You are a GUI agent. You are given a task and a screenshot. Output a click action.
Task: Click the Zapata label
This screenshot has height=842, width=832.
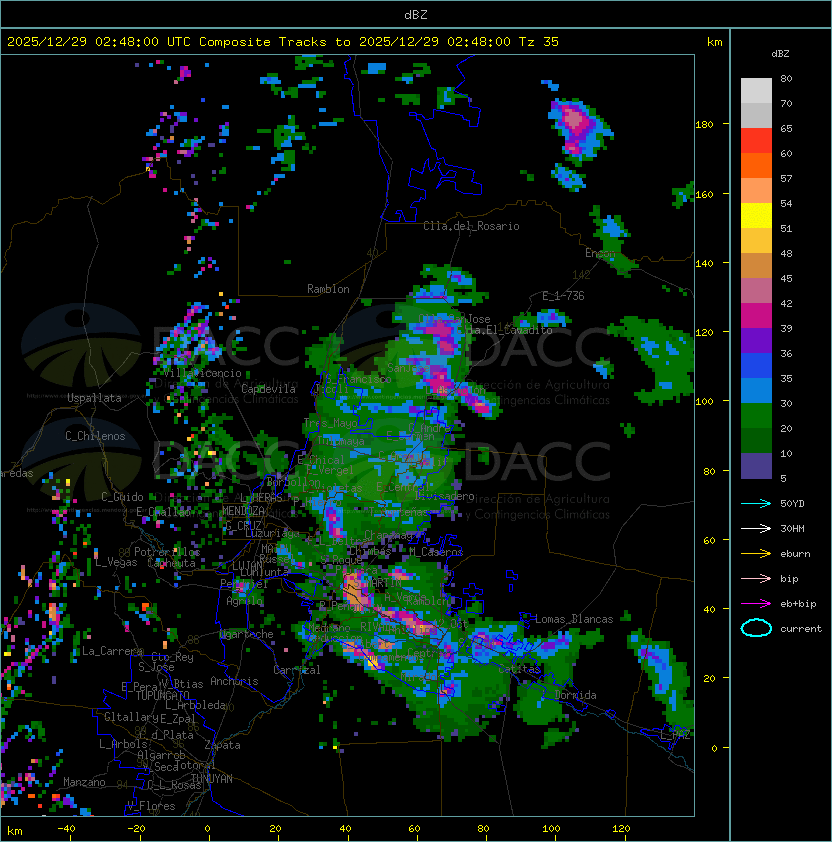(x=222, y=745)
